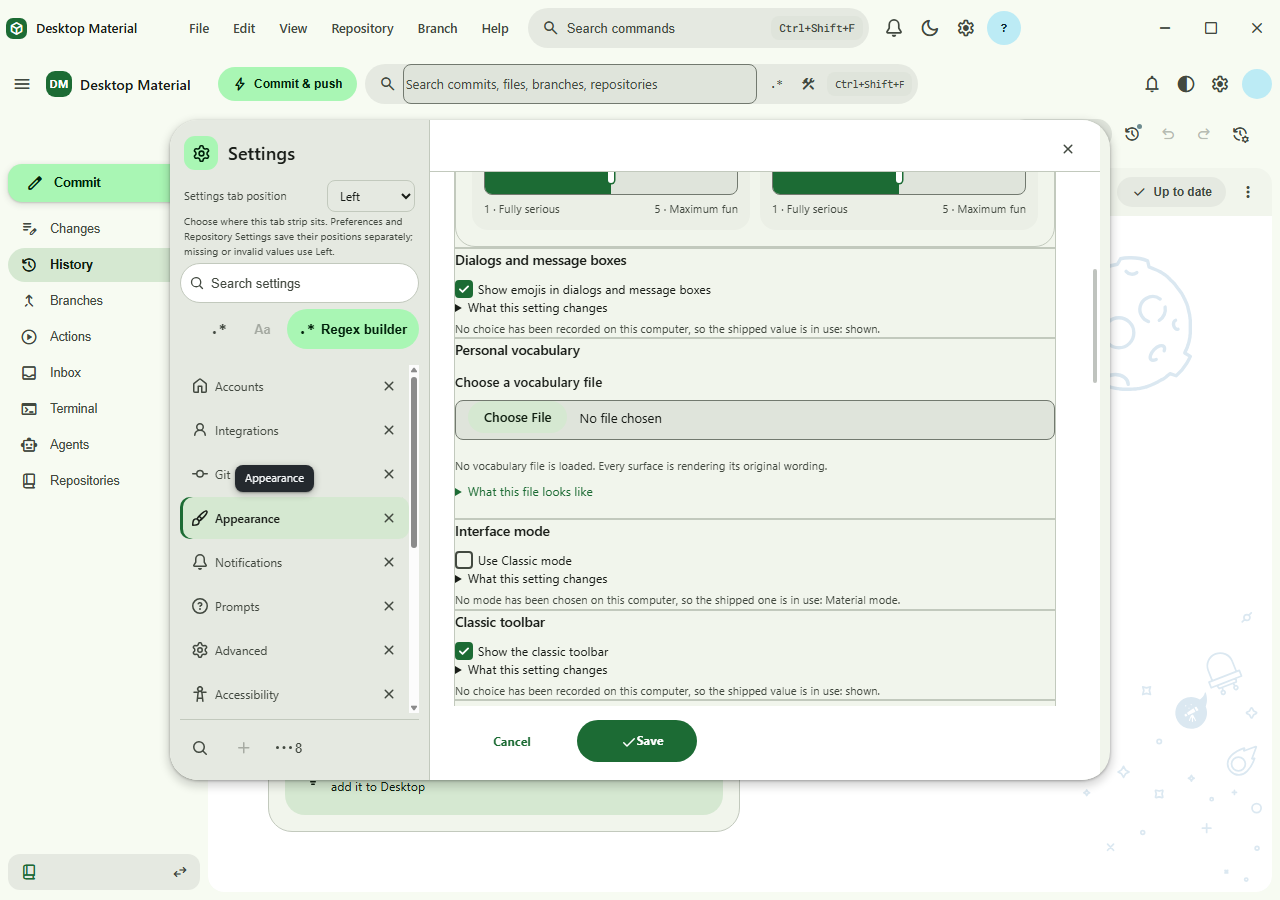This screenshot has width=1280, height=900.
Task: Toggle Show emojis in dialogs checkbox
Action: point(464,289)
